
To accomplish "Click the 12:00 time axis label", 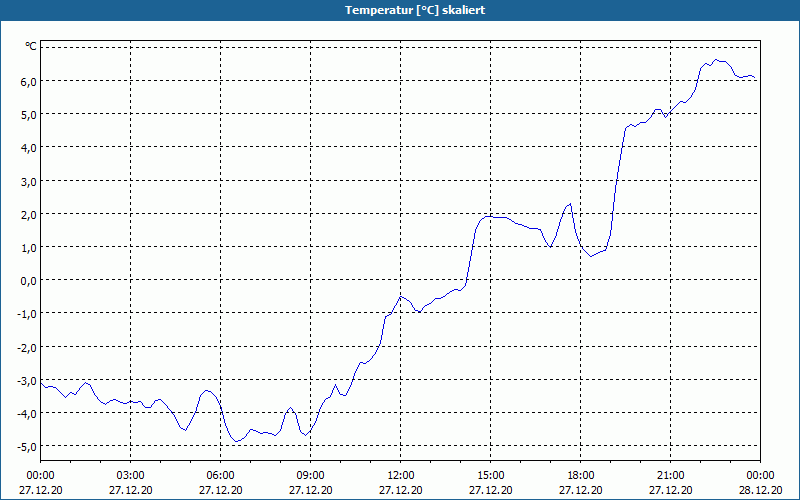I will (401, 476).
